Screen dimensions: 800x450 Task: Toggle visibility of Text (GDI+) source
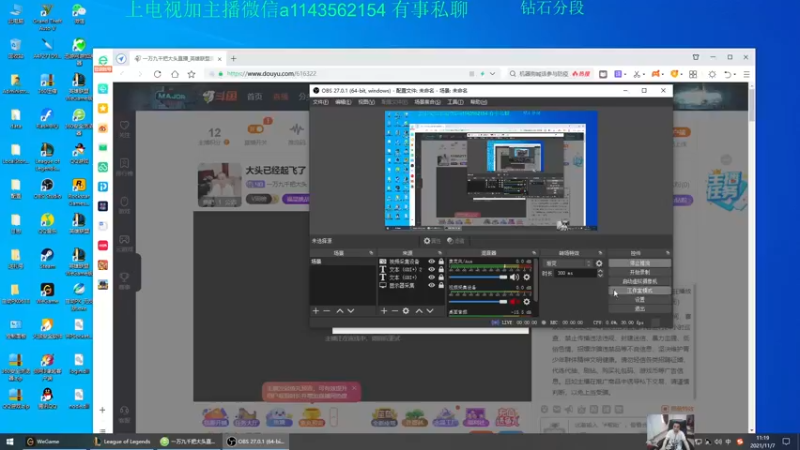pos(432,278)
